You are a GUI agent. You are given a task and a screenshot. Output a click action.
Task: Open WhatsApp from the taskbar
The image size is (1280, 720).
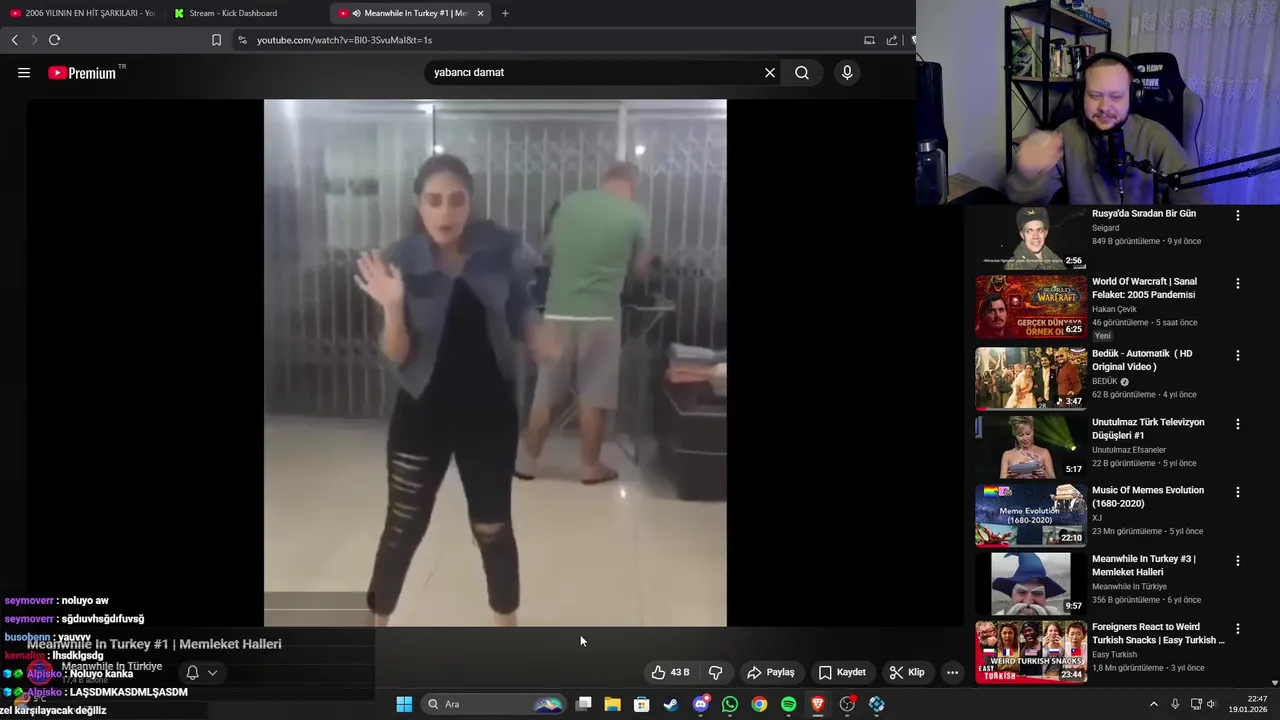(730, 704)
